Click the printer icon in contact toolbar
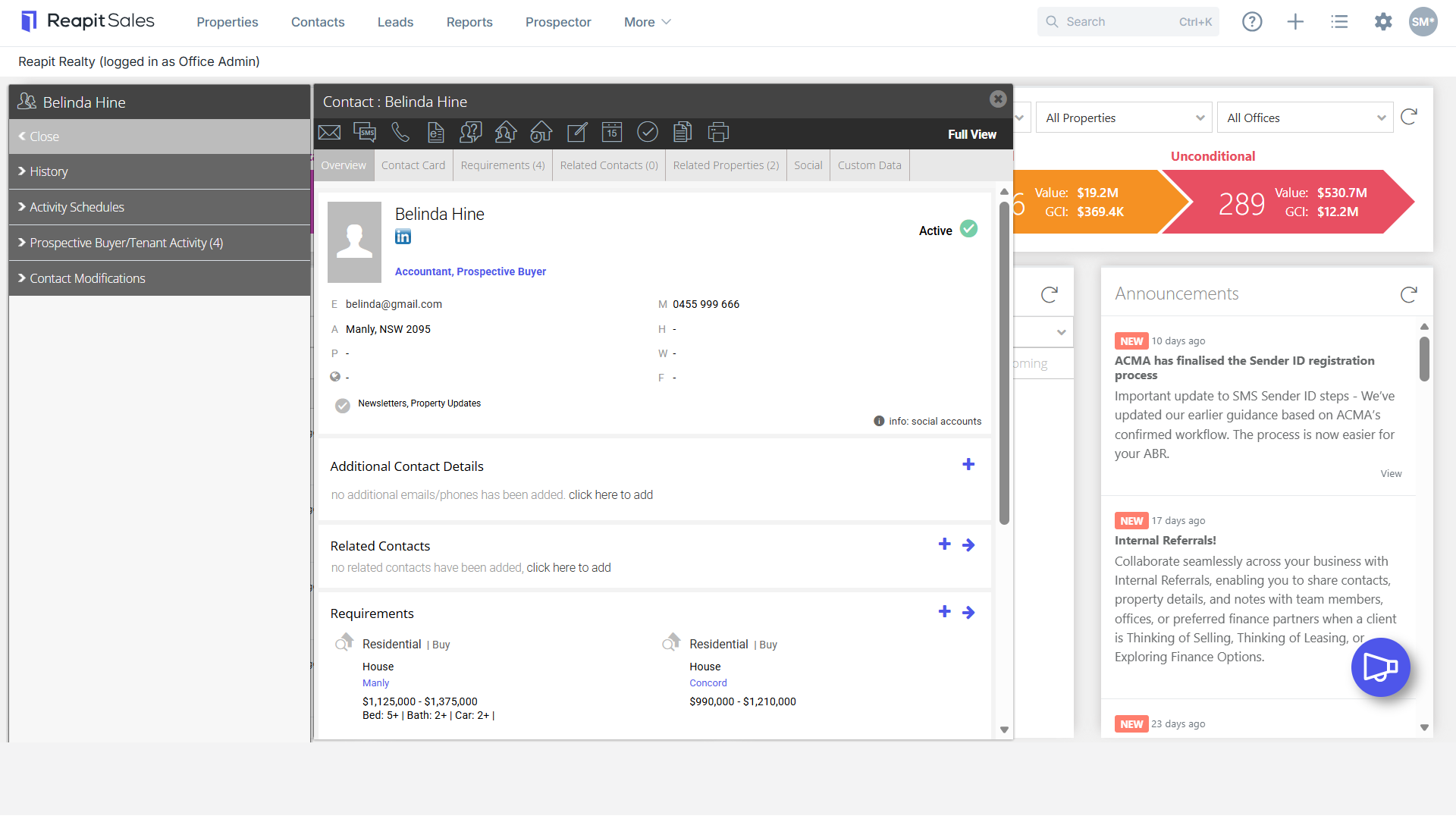 718,133
